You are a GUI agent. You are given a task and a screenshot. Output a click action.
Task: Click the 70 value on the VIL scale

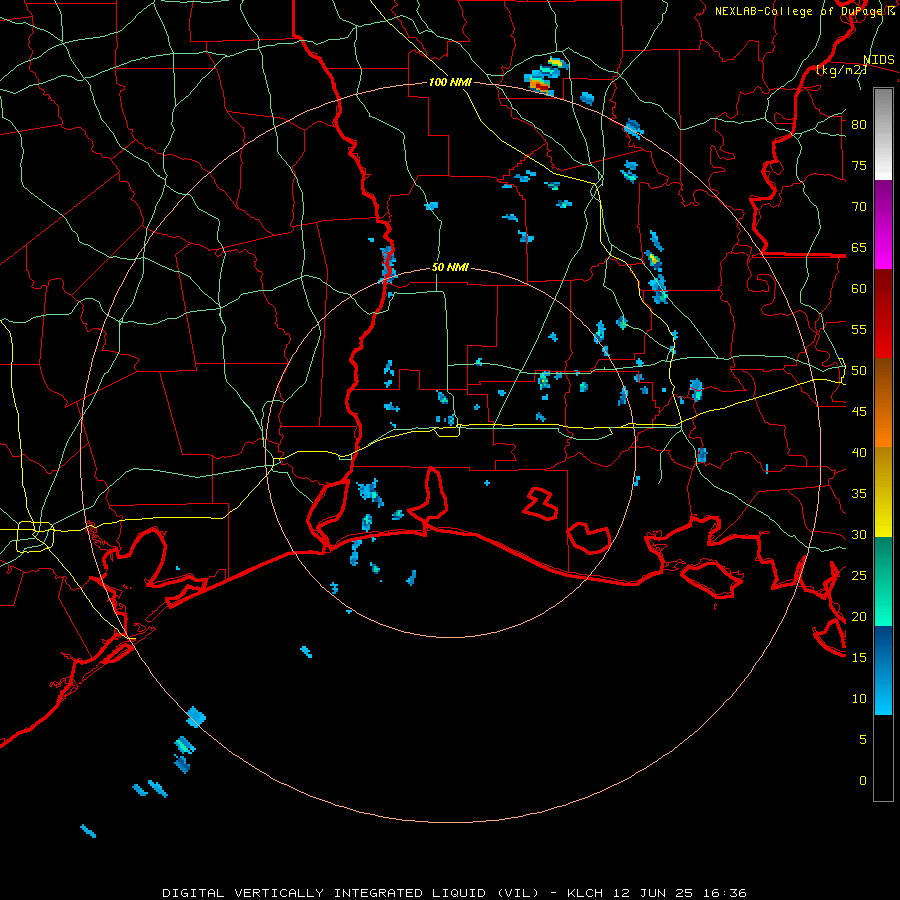[x=859, y=207]
